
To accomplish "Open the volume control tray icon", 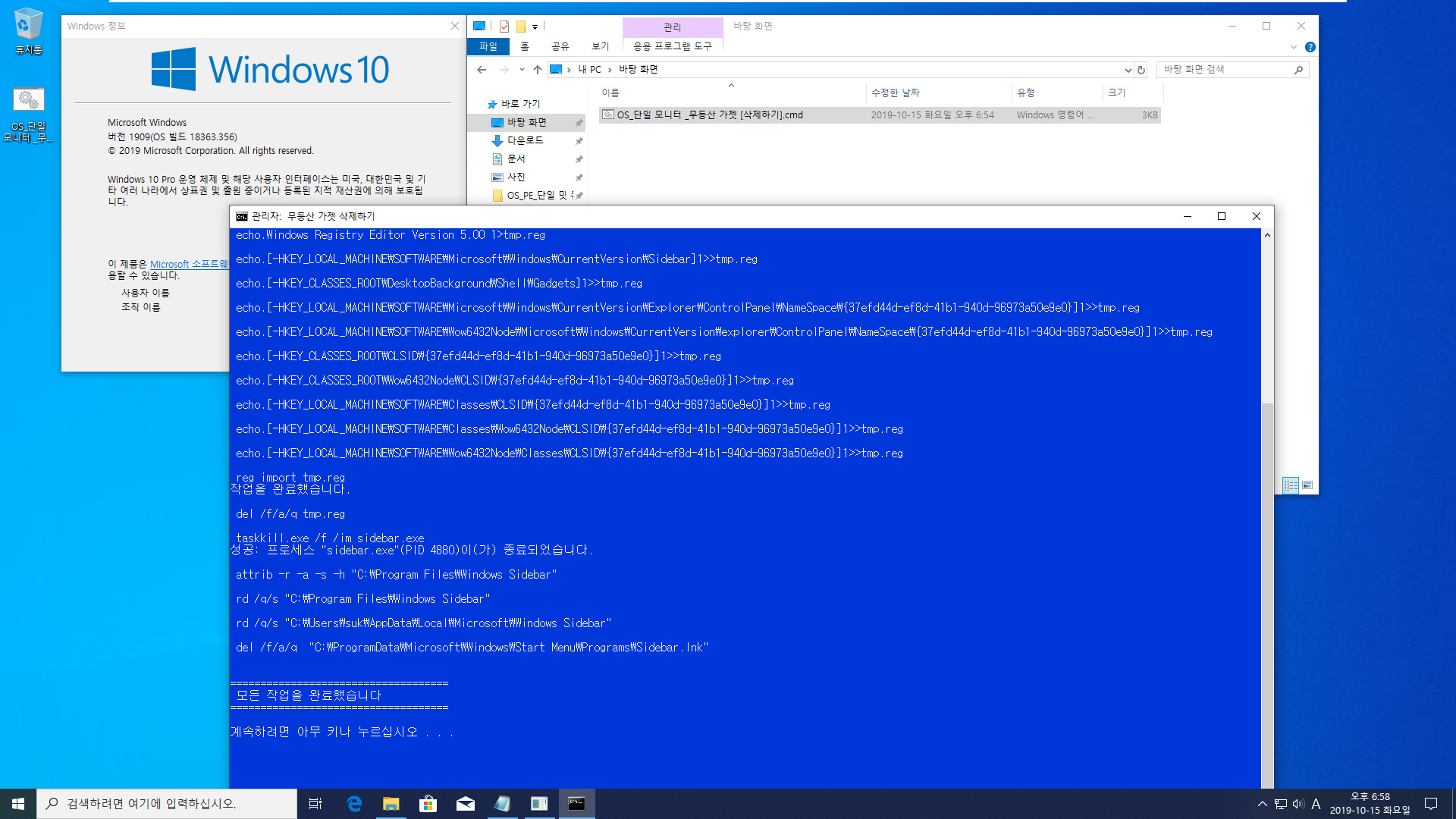I will click(x=1298, y=804).
